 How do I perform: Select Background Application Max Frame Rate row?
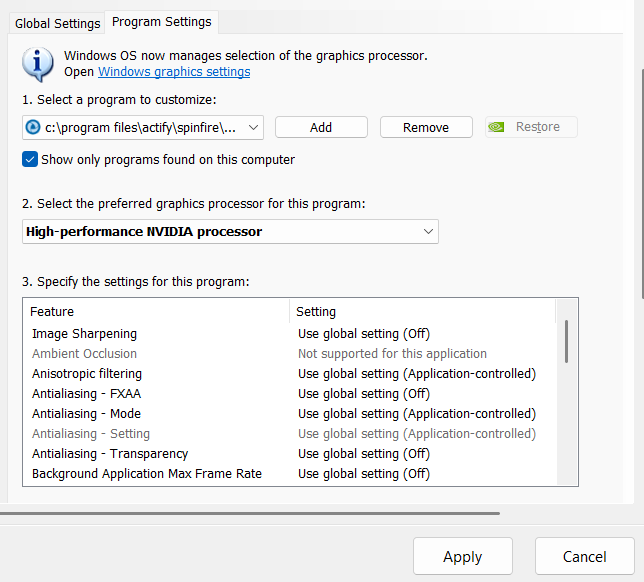click(146, 474)
